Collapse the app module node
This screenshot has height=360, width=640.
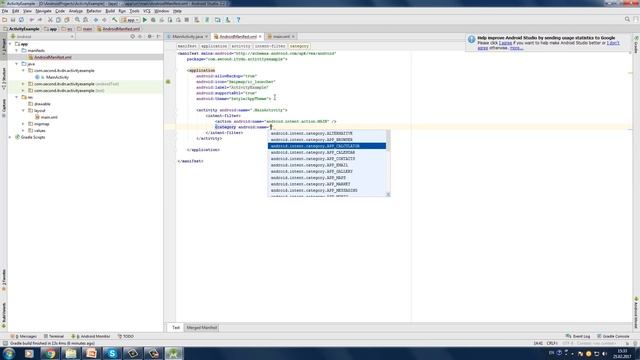(x=10, y=44)
